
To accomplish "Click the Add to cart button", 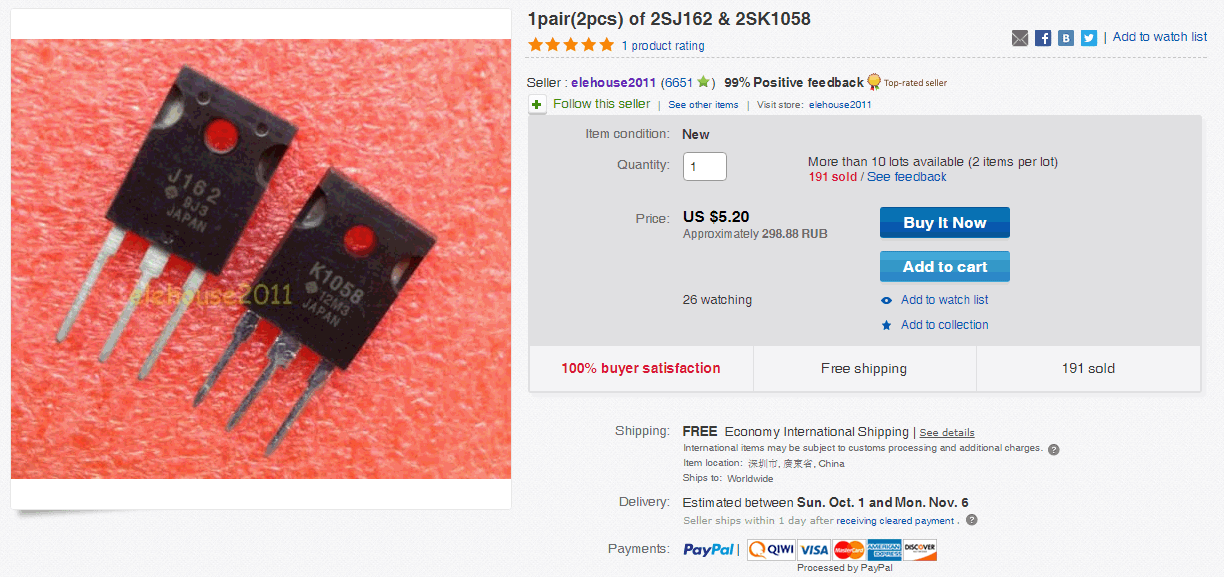I will 945,266.
